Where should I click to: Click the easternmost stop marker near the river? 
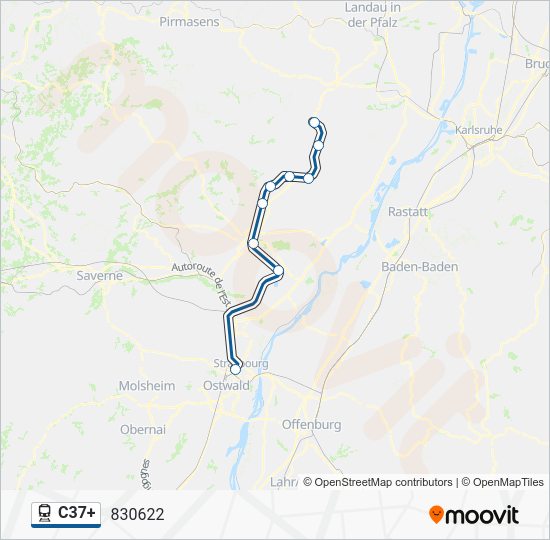[x=278, y=271]
